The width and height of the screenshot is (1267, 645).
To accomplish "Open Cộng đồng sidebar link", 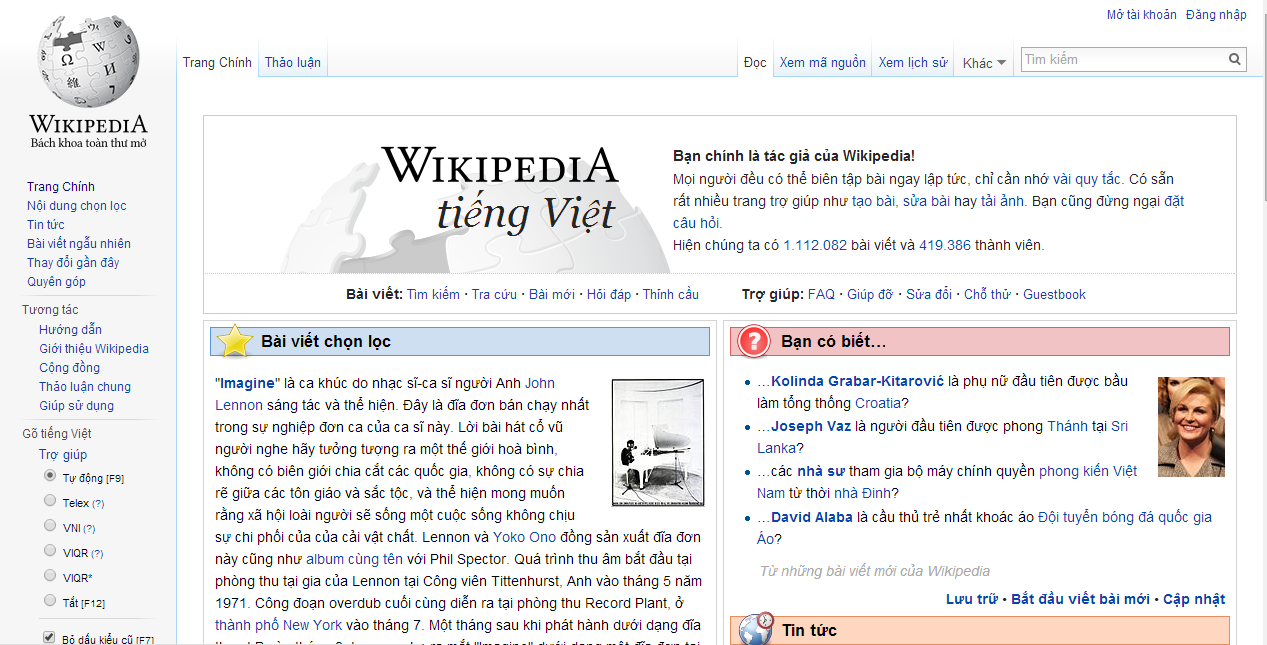I will pos(69,368).
